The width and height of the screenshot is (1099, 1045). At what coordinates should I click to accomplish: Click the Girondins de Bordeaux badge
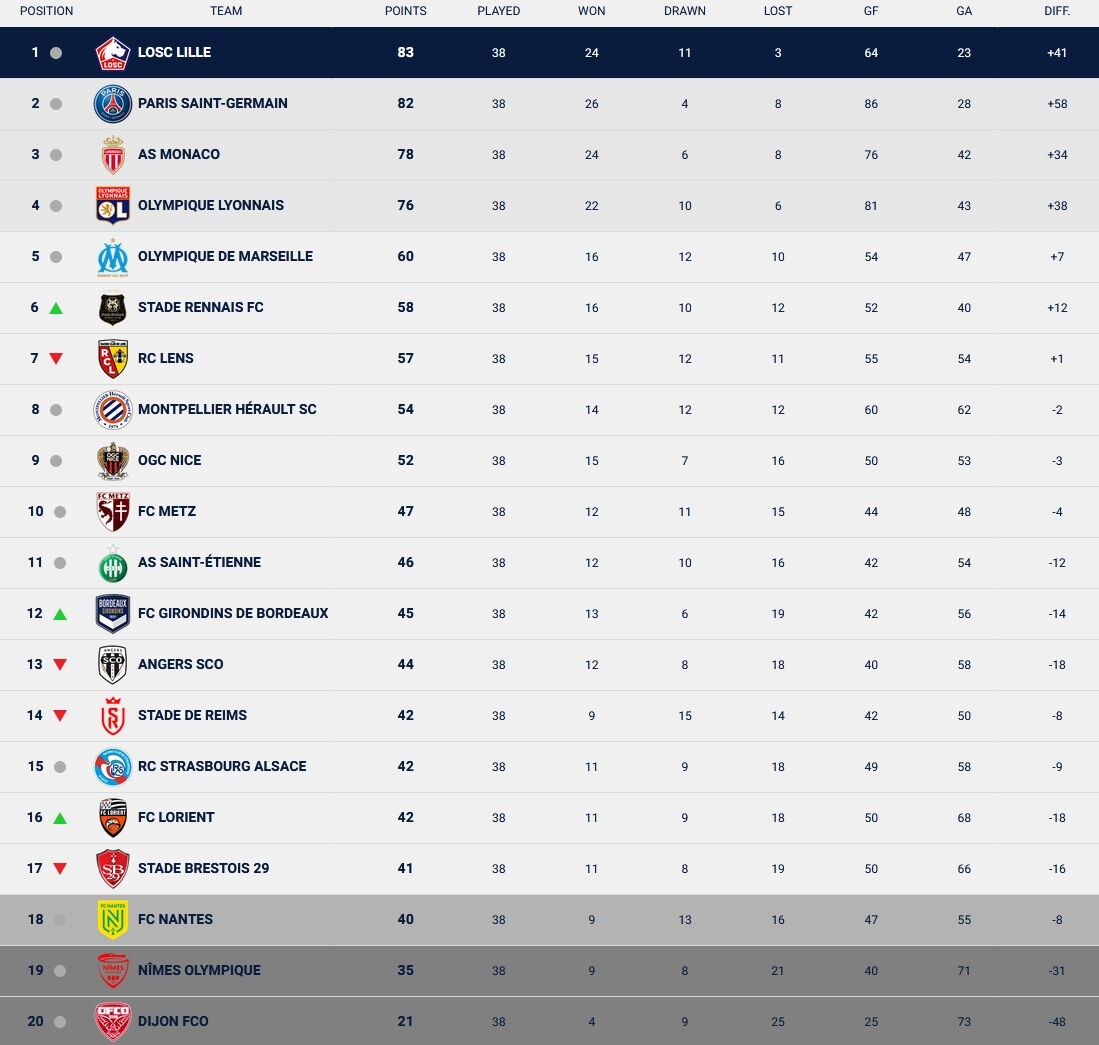[x=112, y=614]
